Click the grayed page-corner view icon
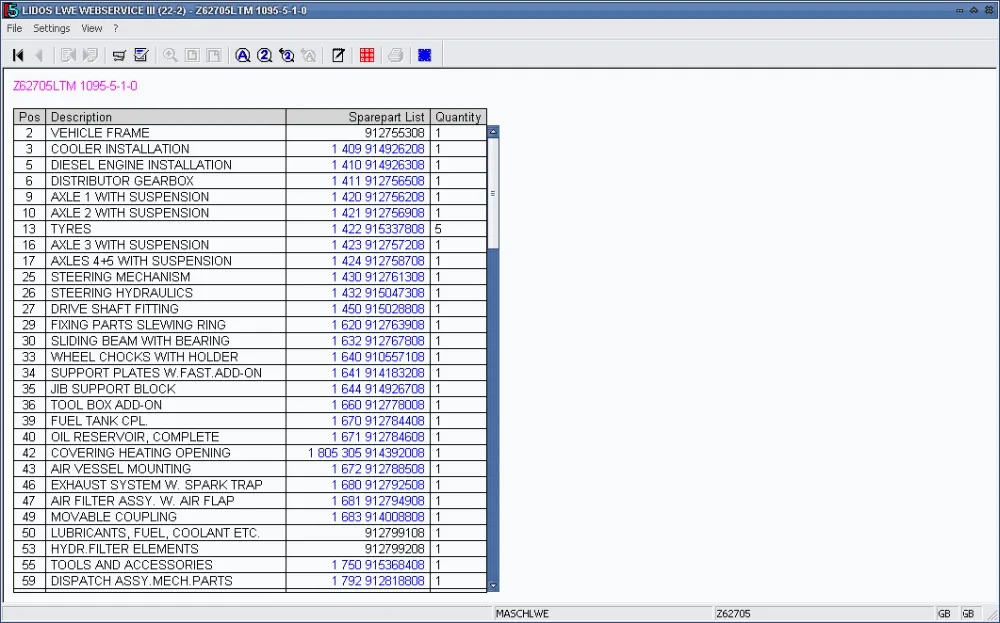Viewport: 1000px width, 623px height. pyautogui.click(x=214, y=55)
